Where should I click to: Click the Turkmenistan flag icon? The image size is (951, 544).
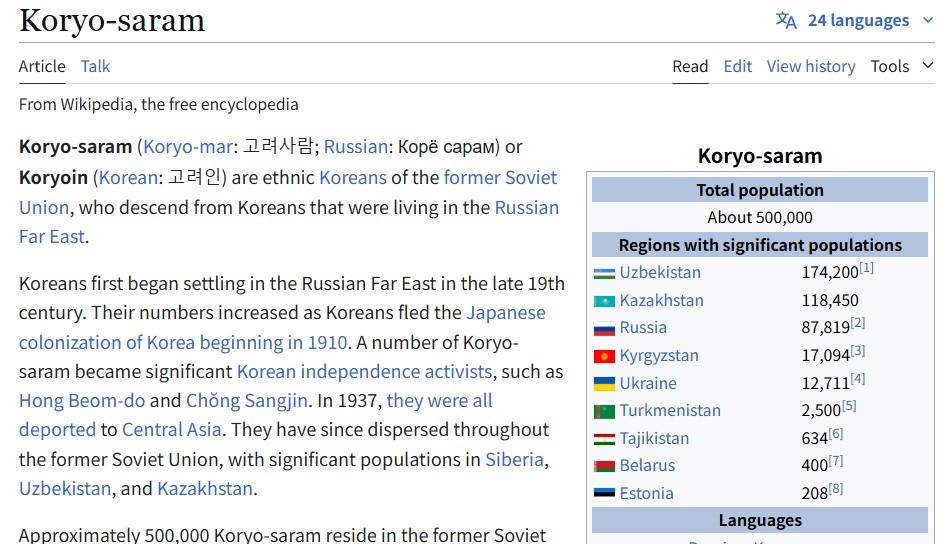[604, 412]
